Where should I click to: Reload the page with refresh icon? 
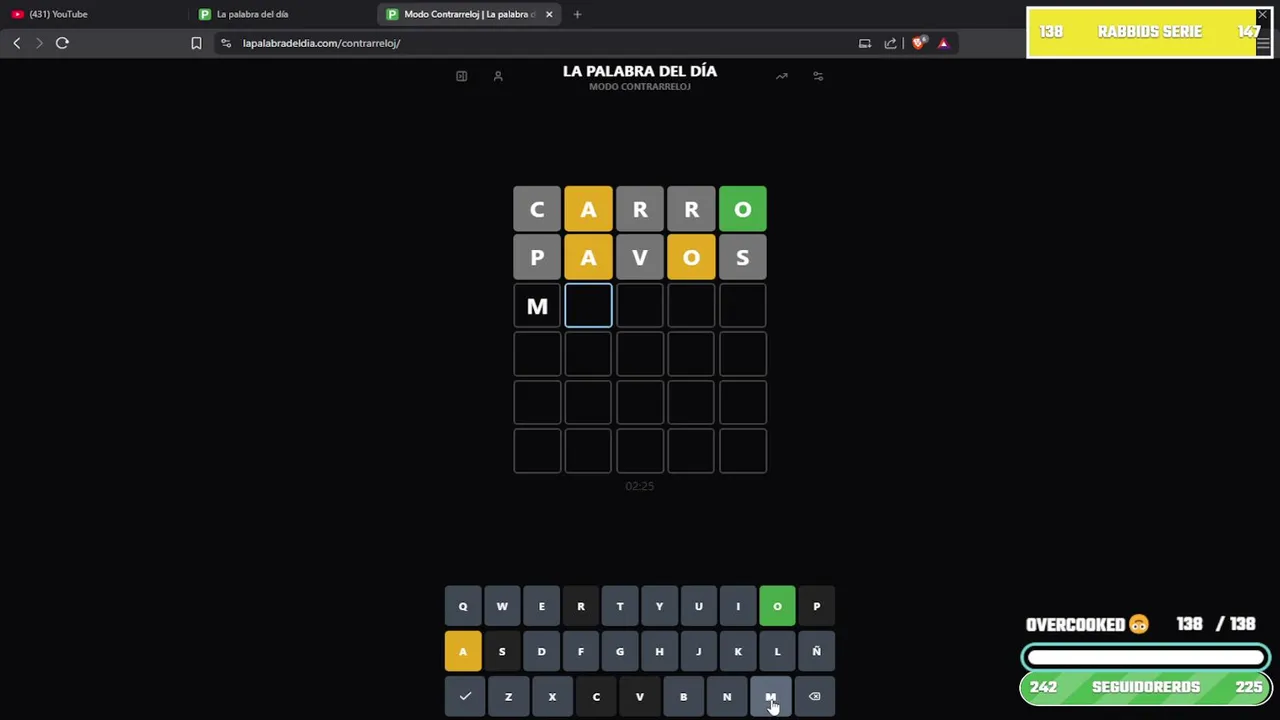click(62, 43)
